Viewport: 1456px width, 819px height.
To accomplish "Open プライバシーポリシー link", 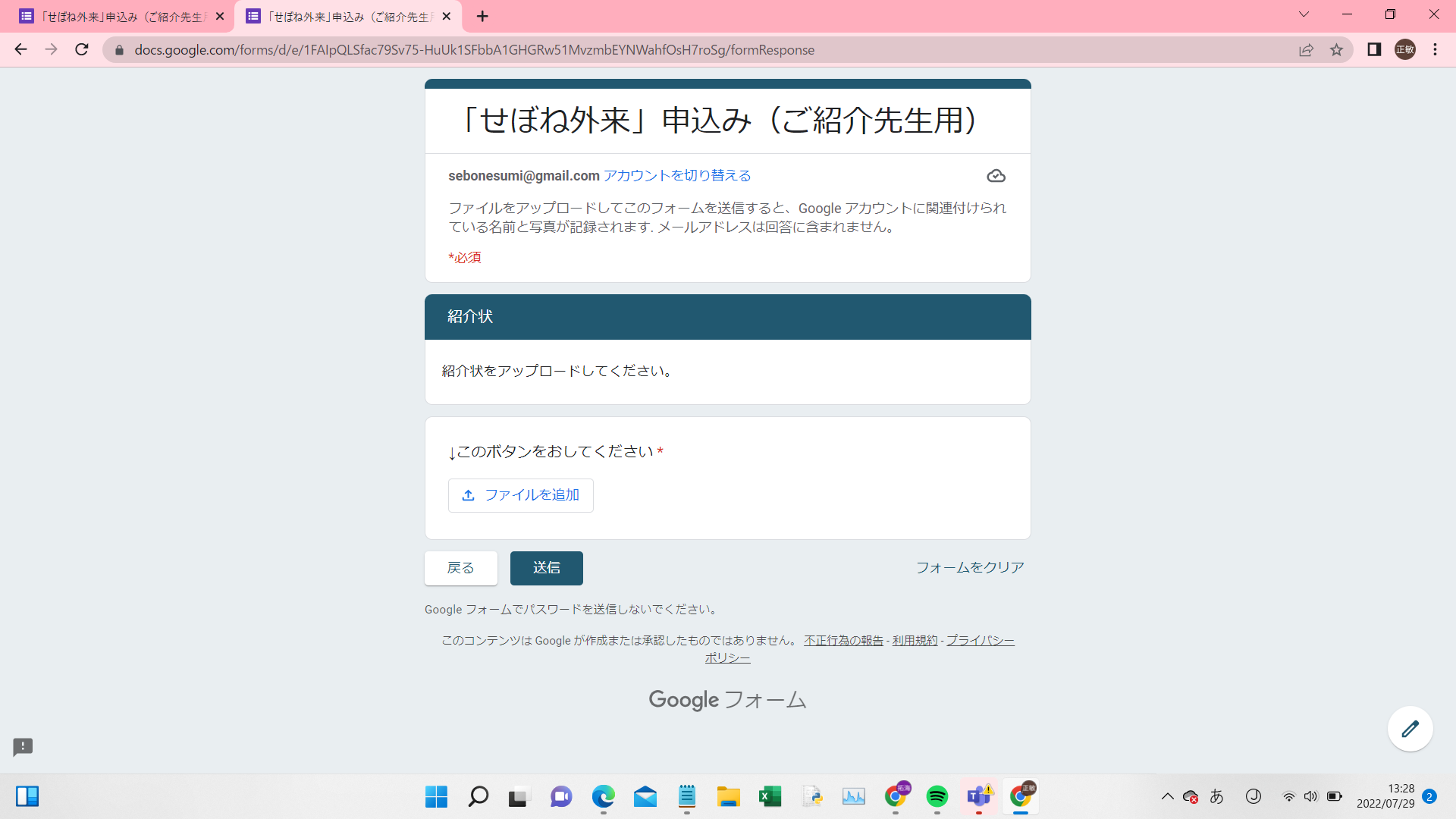I will point(980,641).
